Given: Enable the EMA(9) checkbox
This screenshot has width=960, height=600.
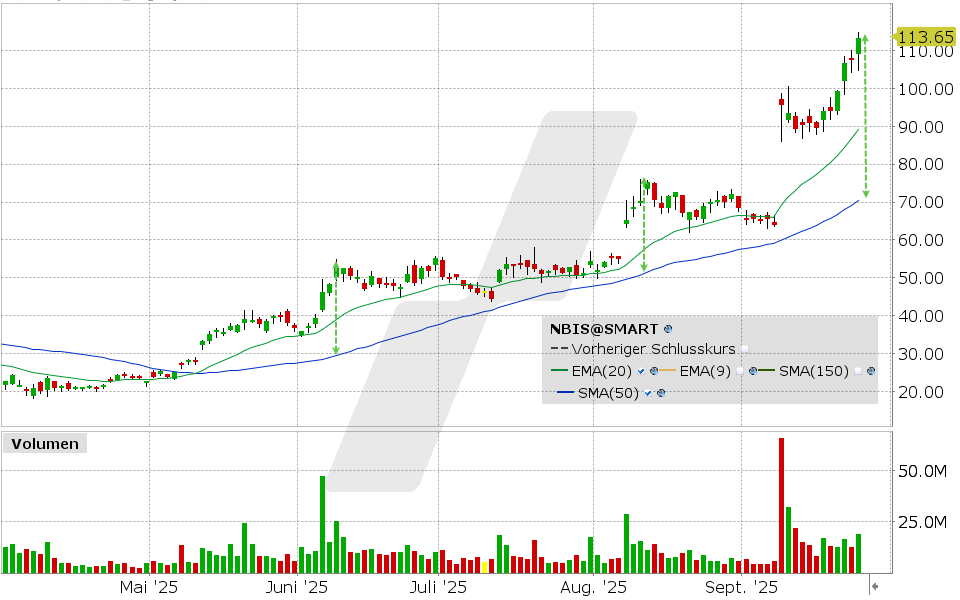Looking at the screenshot, I should click(738, 371).
